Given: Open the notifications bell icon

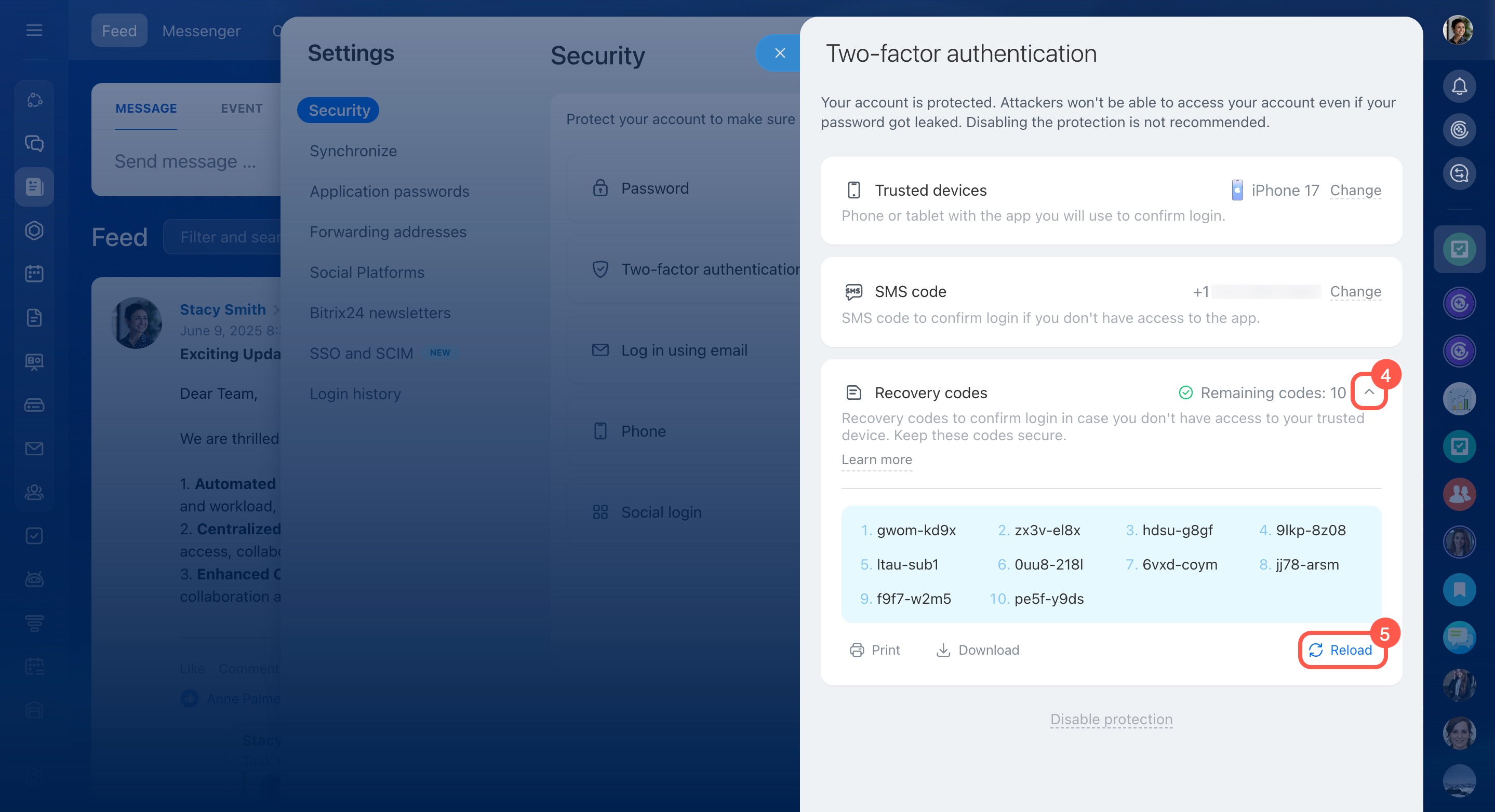Looking at the screenshot, I should 1459,86.
